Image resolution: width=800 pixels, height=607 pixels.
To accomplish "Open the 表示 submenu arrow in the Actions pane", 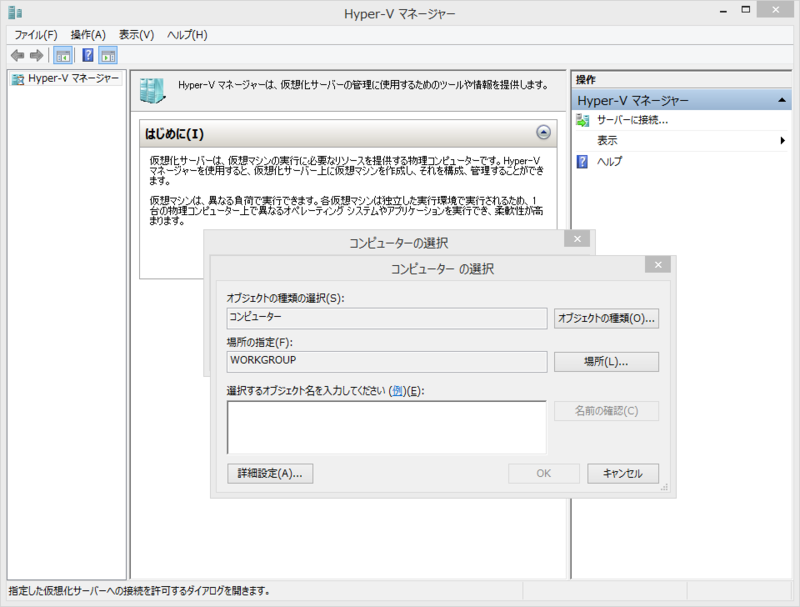I will click(x=781, y=141).
